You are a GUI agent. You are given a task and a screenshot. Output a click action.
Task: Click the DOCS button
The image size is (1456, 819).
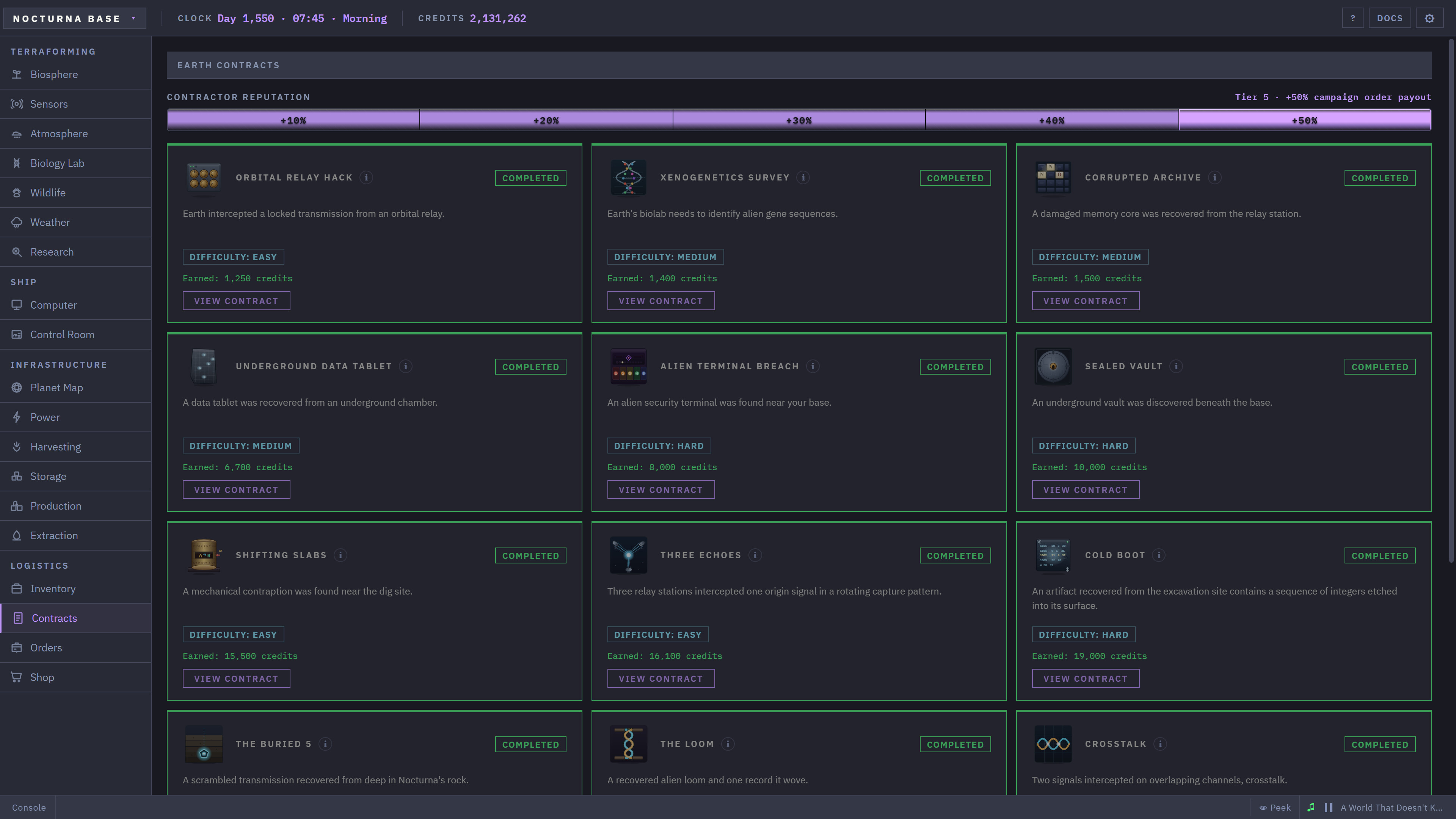pos(1389,18)
